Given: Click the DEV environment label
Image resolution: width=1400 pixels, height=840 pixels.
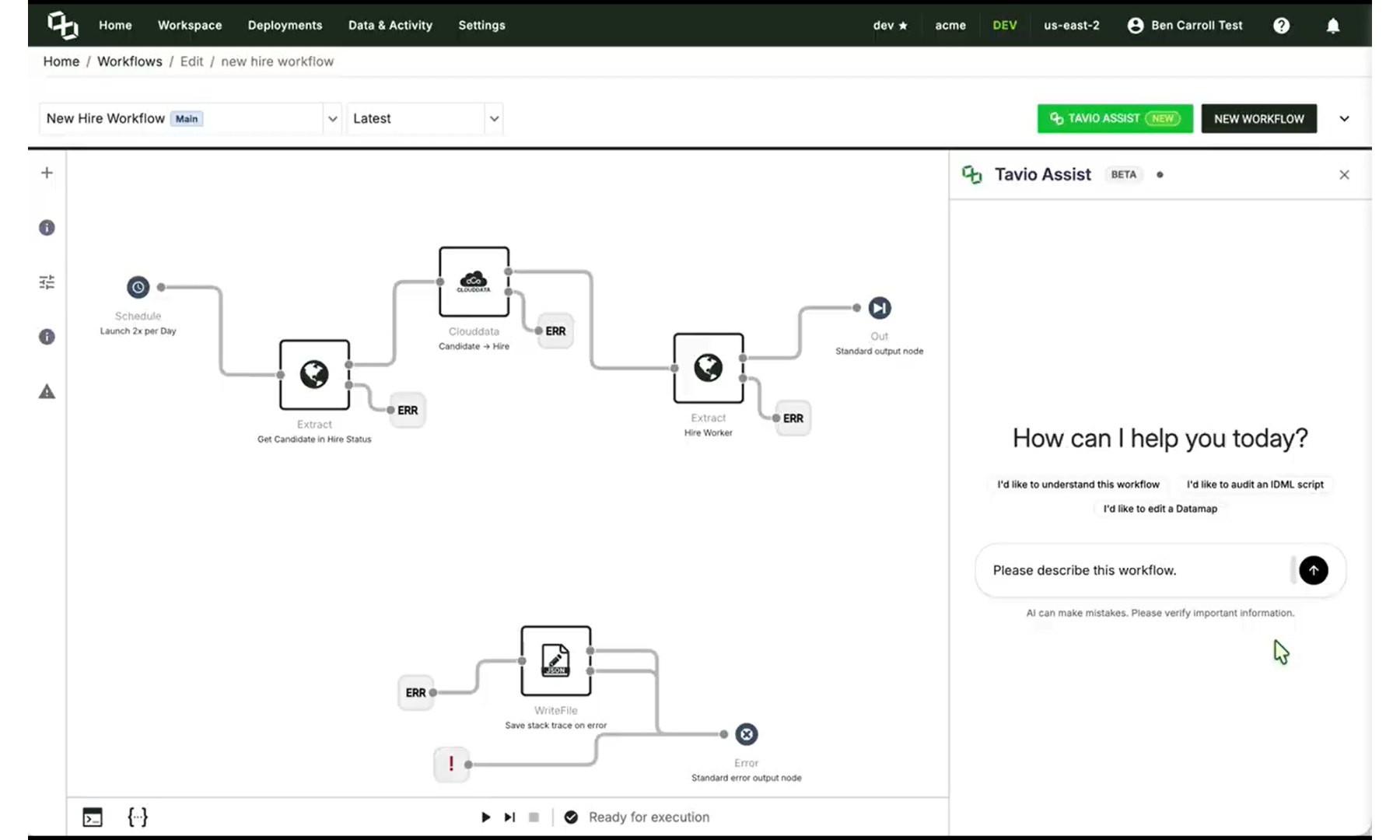Looking at the screenshot, I should pyautogui.click(x=1004, y=26).
